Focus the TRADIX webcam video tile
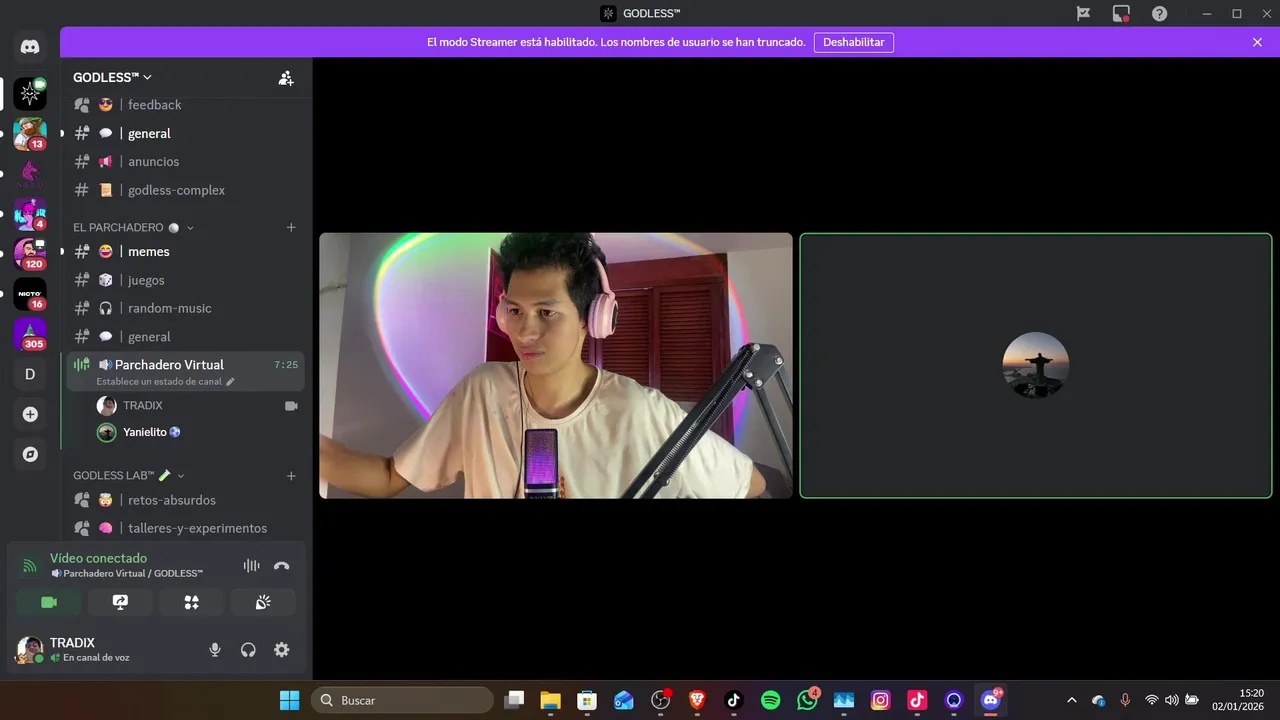Screen dimensions: 1280x720 pyautogui.click(x=556, y=366)
